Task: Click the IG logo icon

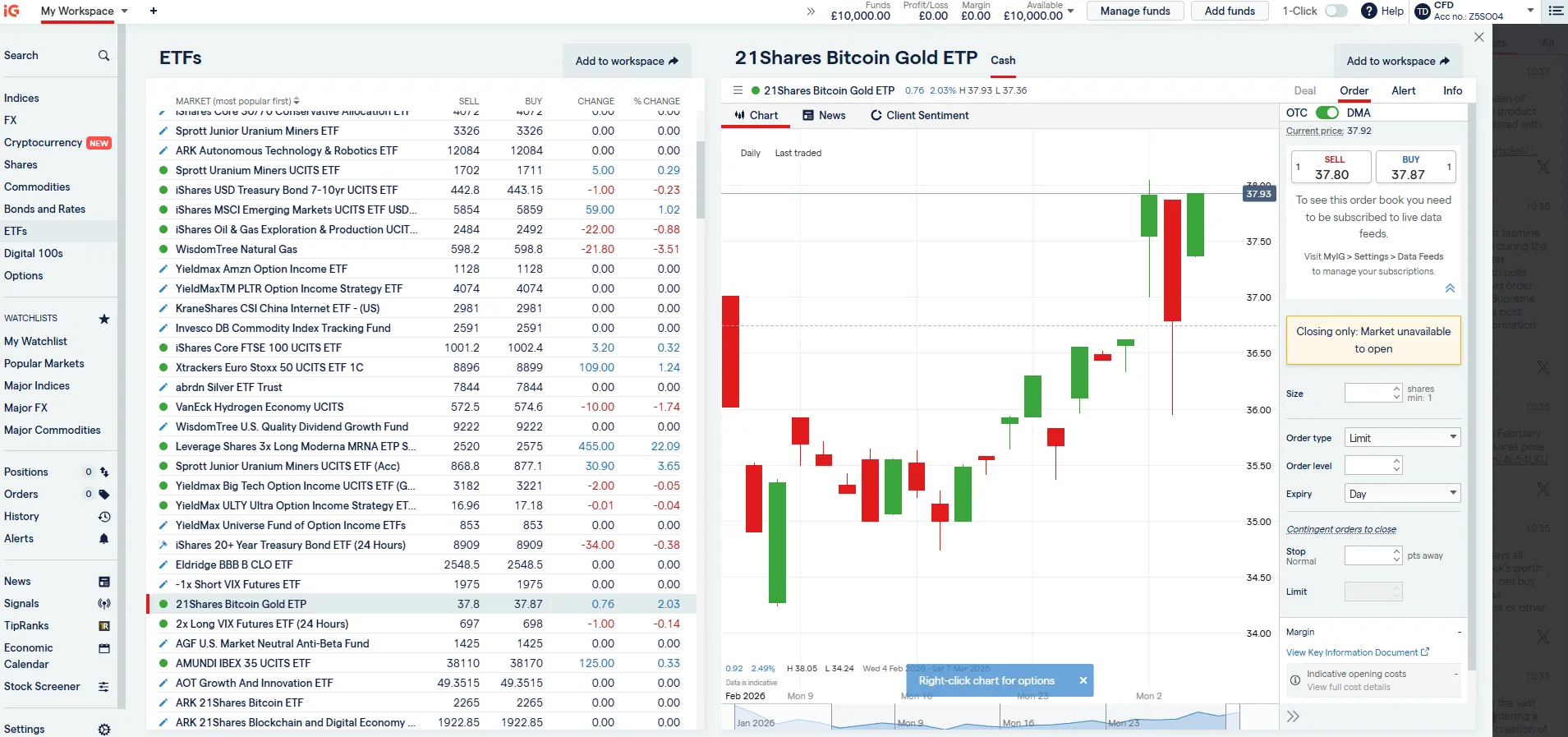Action: pos(11,11)
